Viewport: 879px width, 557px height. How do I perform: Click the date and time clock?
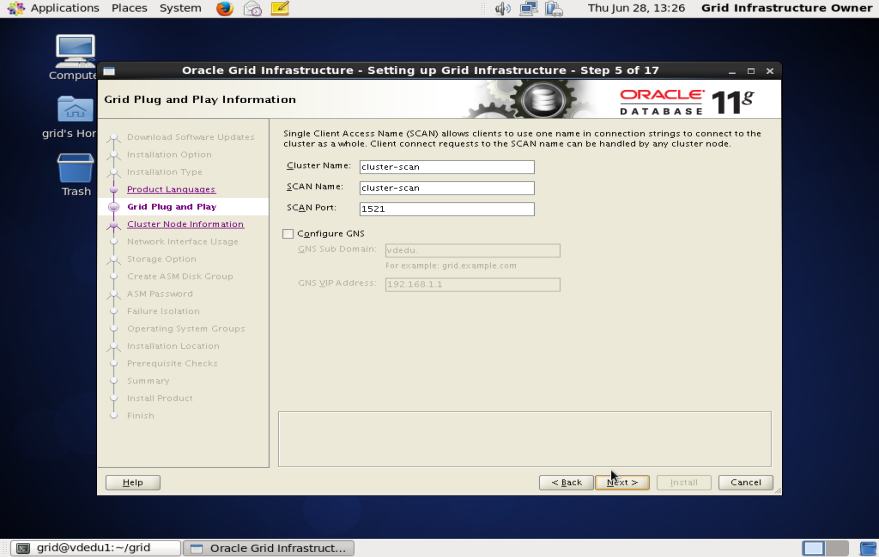pos(636,8)
